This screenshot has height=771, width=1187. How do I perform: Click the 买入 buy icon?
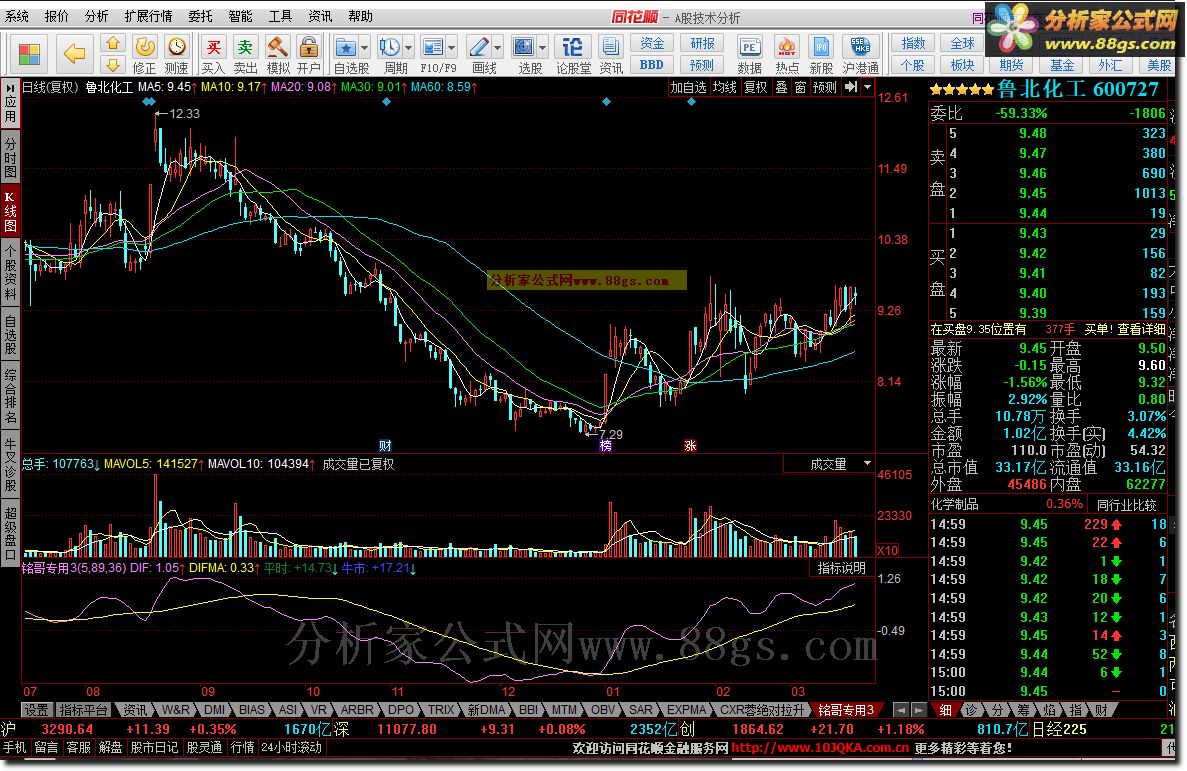pyautogui.click(x=213, y=55)
